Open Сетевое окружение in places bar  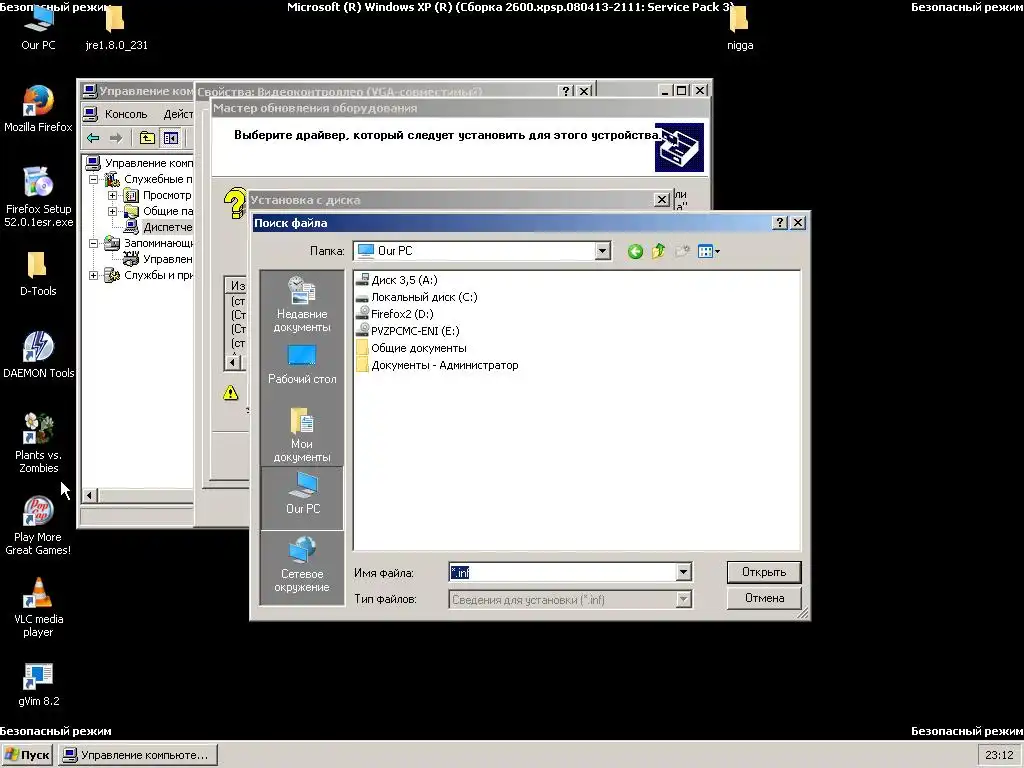[302, 565]
